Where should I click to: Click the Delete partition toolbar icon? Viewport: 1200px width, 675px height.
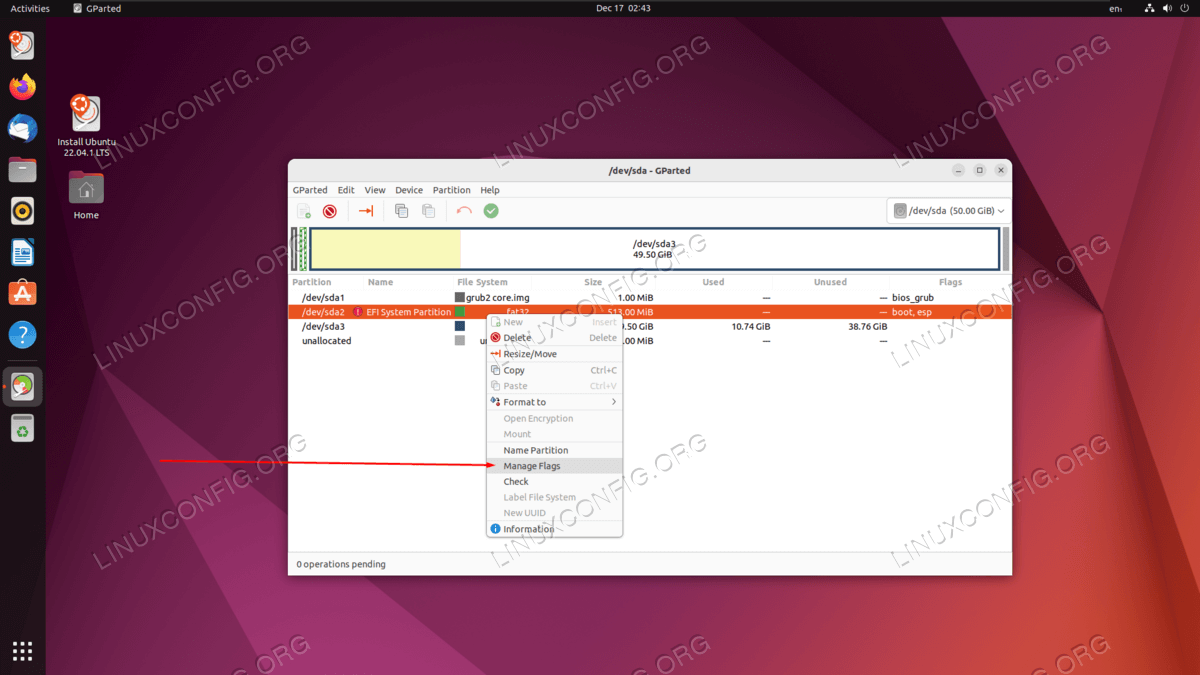click(x=330, y=211)
